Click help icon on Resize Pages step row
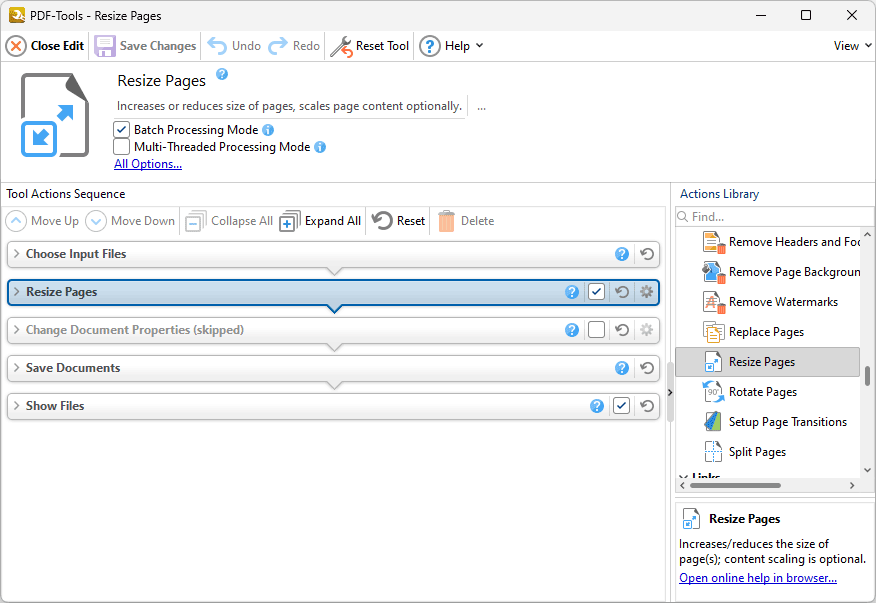 [572, 292]
